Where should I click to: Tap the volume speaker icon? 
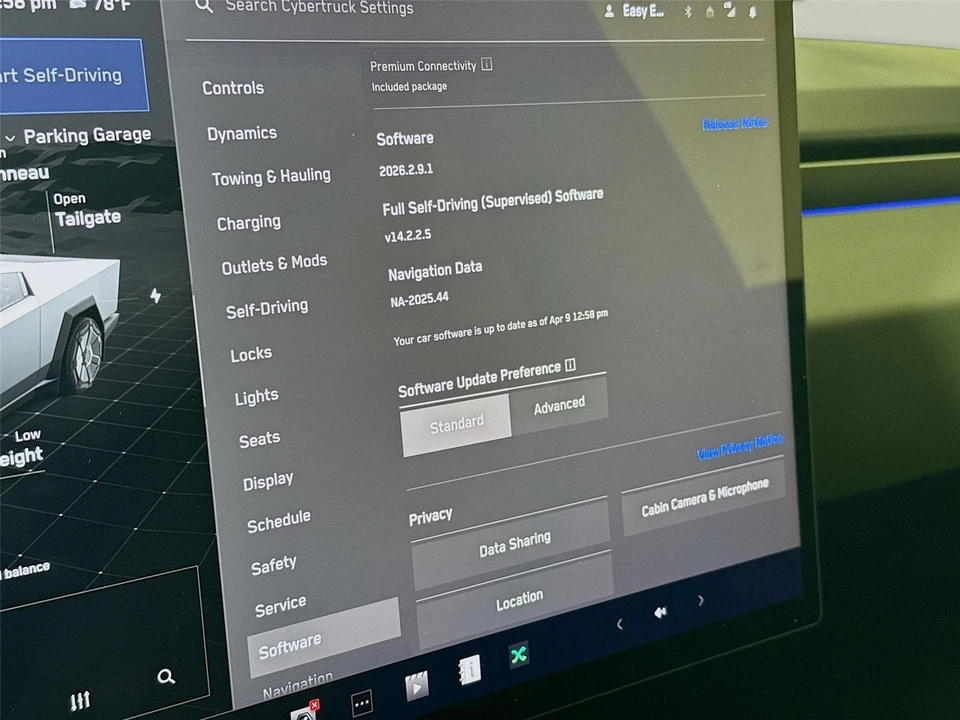point(661,612)
